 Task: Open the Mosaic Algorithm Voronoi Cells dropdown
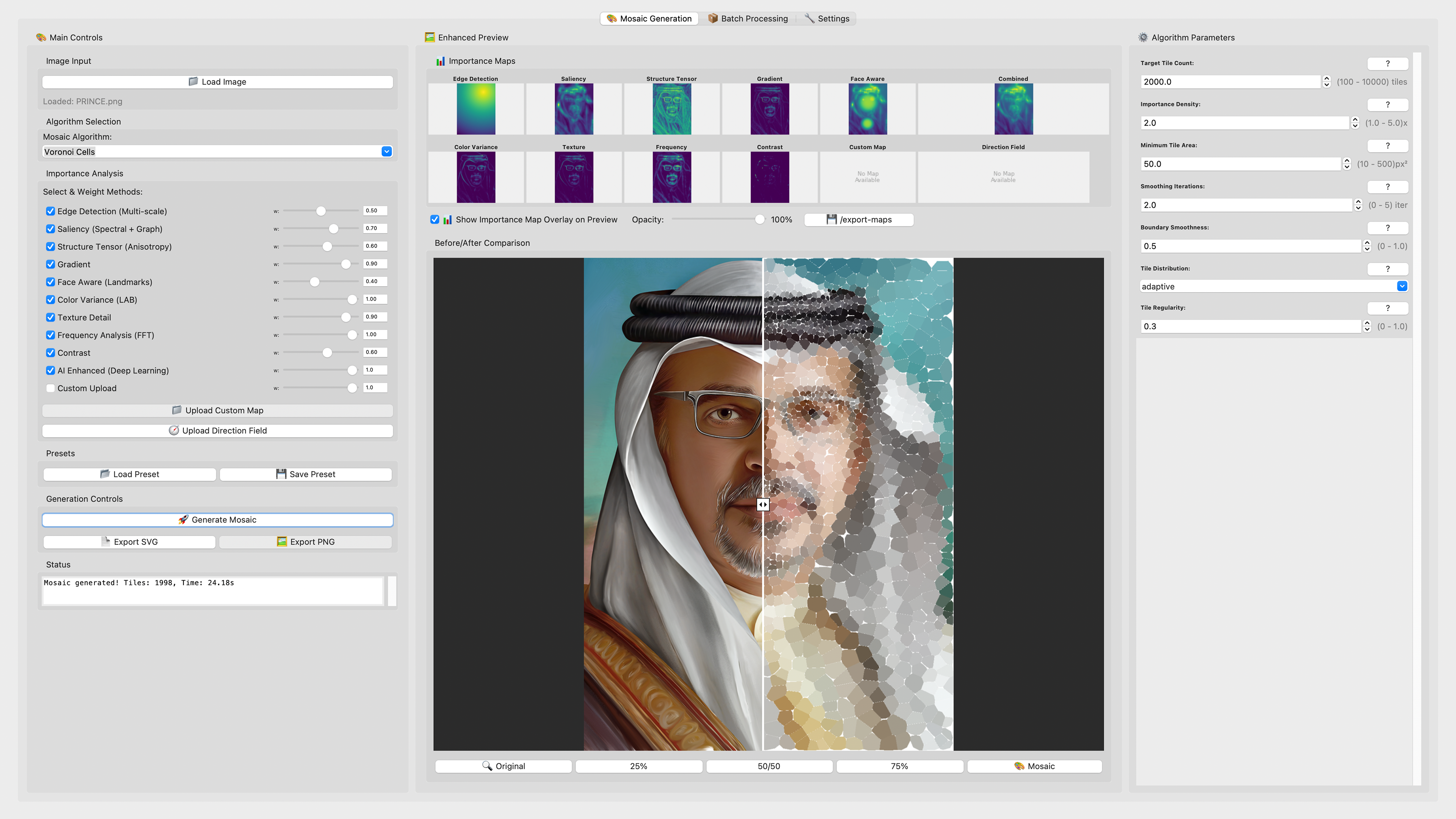pos(387,152)
